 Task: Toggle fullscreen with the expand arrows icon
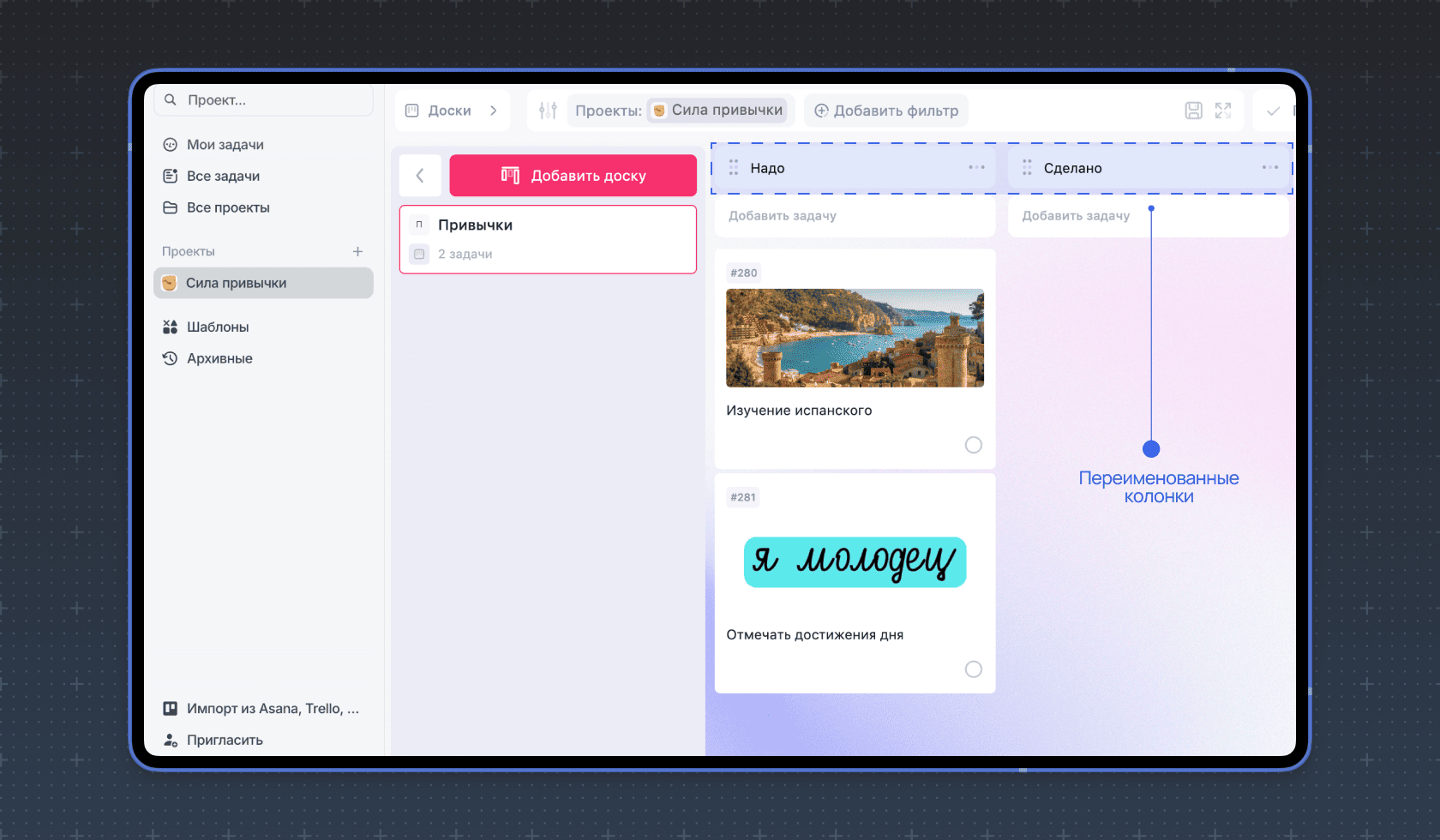[x=1223, y=111]
